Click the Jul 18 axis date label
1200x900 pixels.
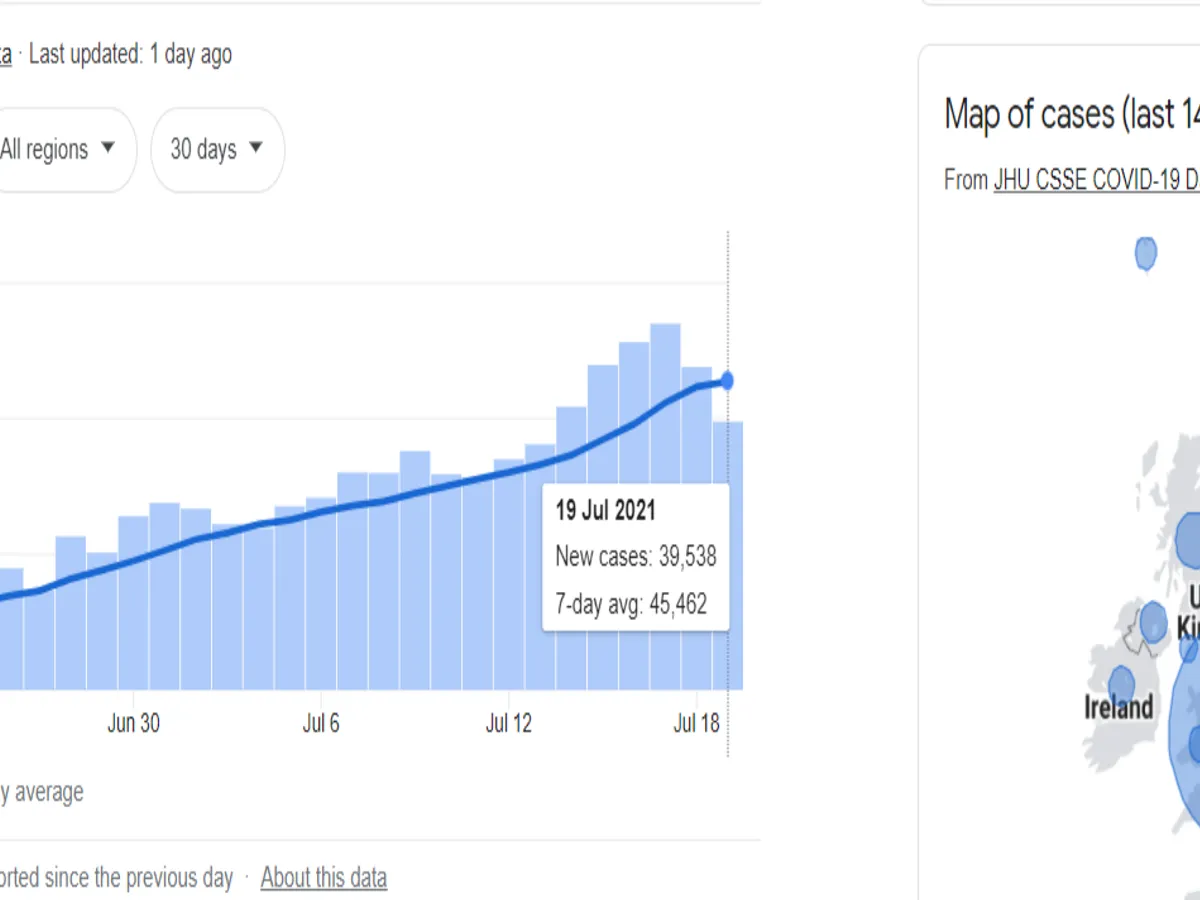[697, 723]
